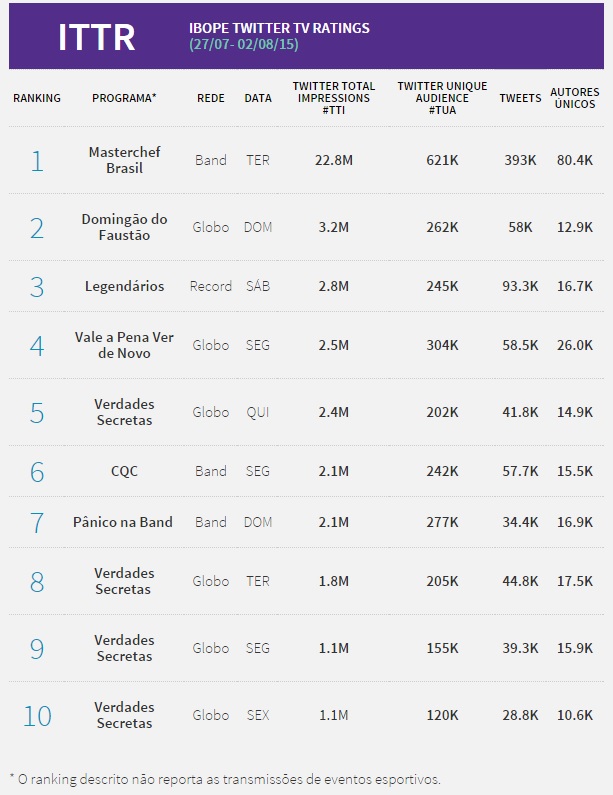Click the RANKING column header
Screen dimensions: 613x795
(x=37, y=98)
